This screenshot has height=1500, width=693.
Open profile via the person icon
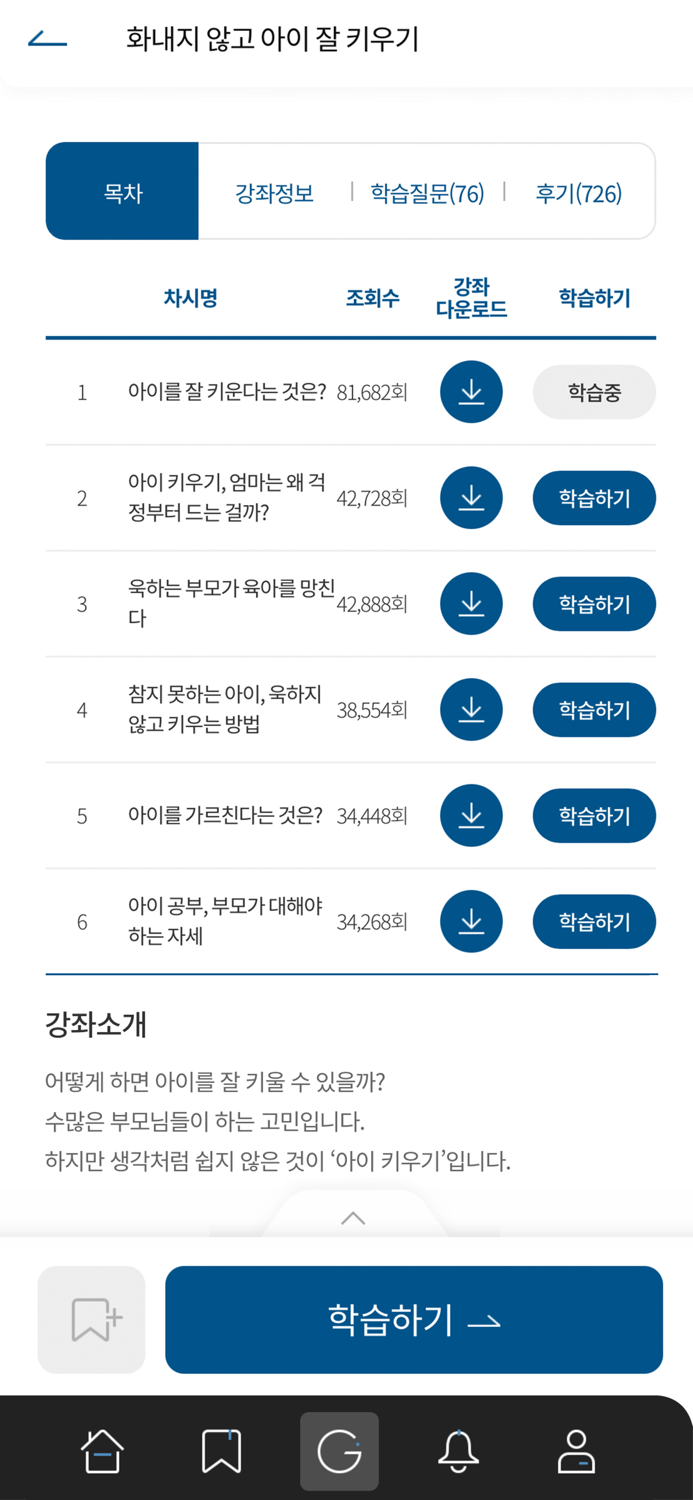coord(576,1451)
